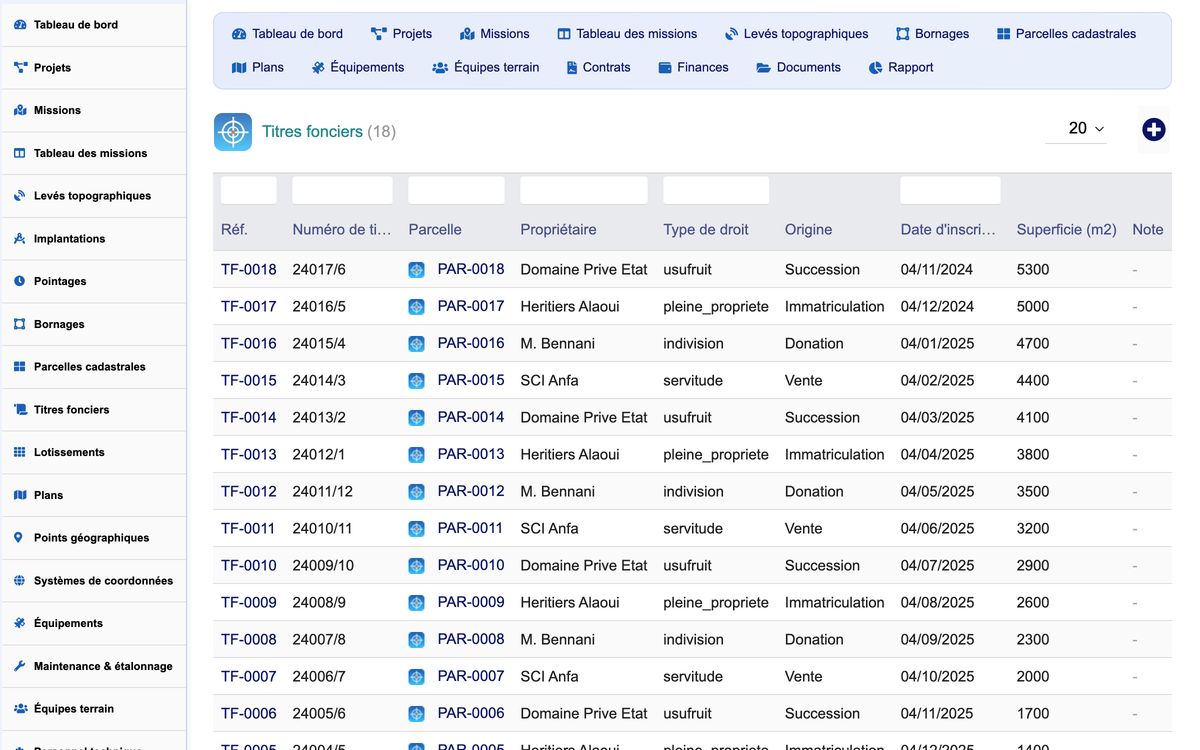The height and width of the screenshot is (750, 1200).
Task: Open Lotissements in the sidebar
Action: click(x=93, y=452)
